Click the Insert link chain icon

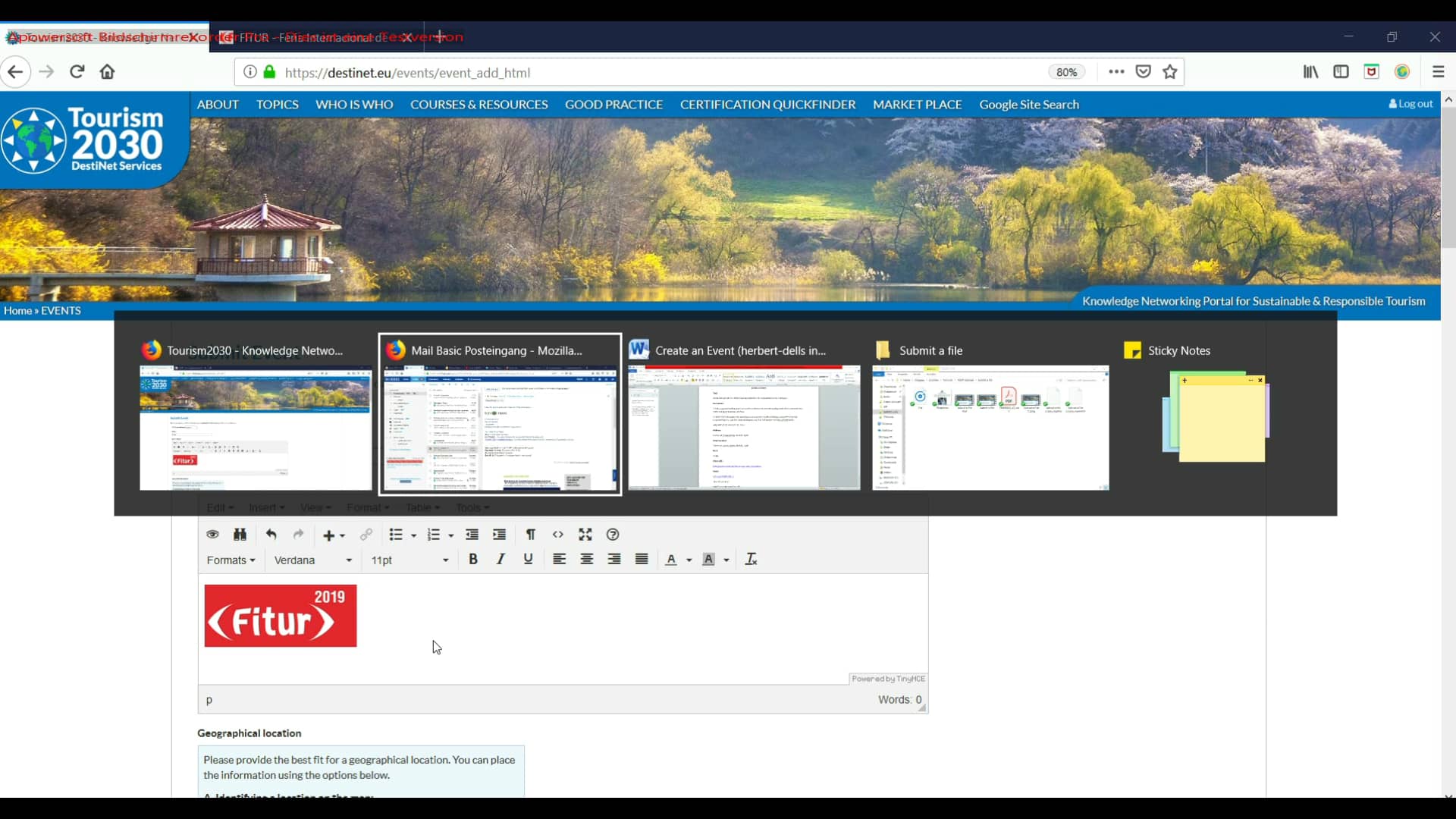(x=366, y=535)
